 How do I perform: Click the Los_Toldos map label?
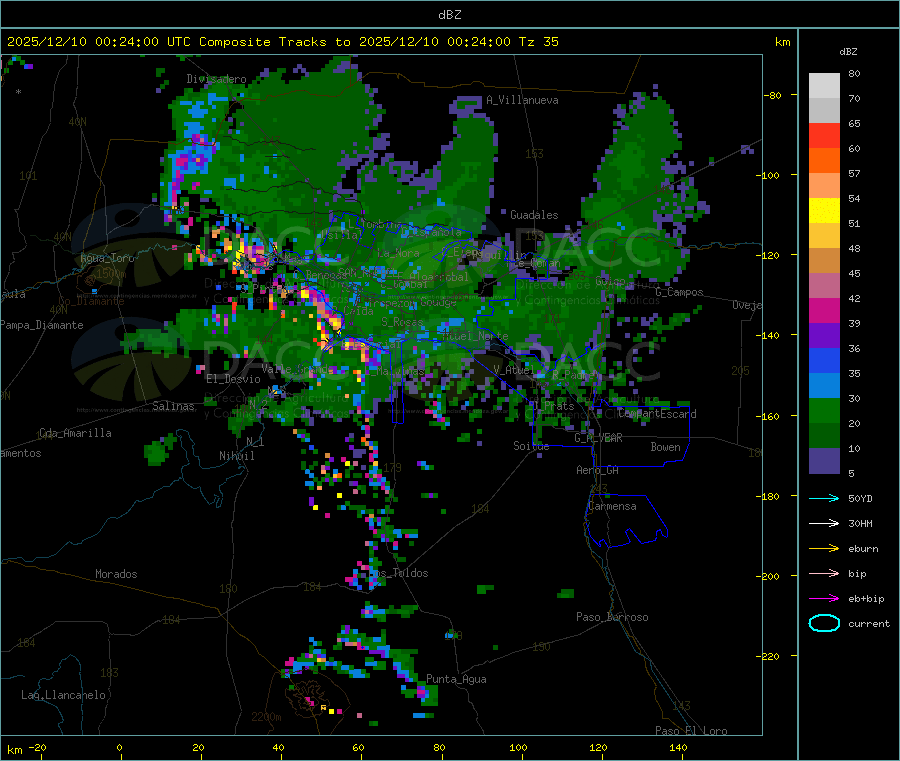(398, 573)
